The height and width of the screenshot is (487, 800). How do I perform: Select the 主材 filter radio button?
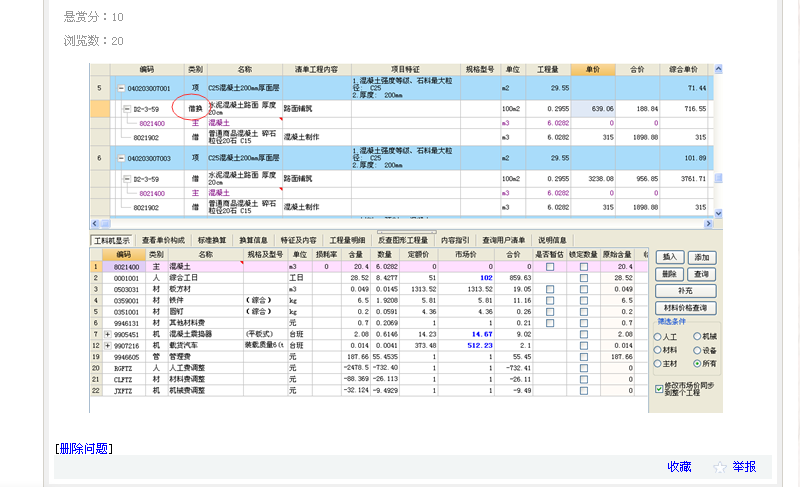pos(658,364)
